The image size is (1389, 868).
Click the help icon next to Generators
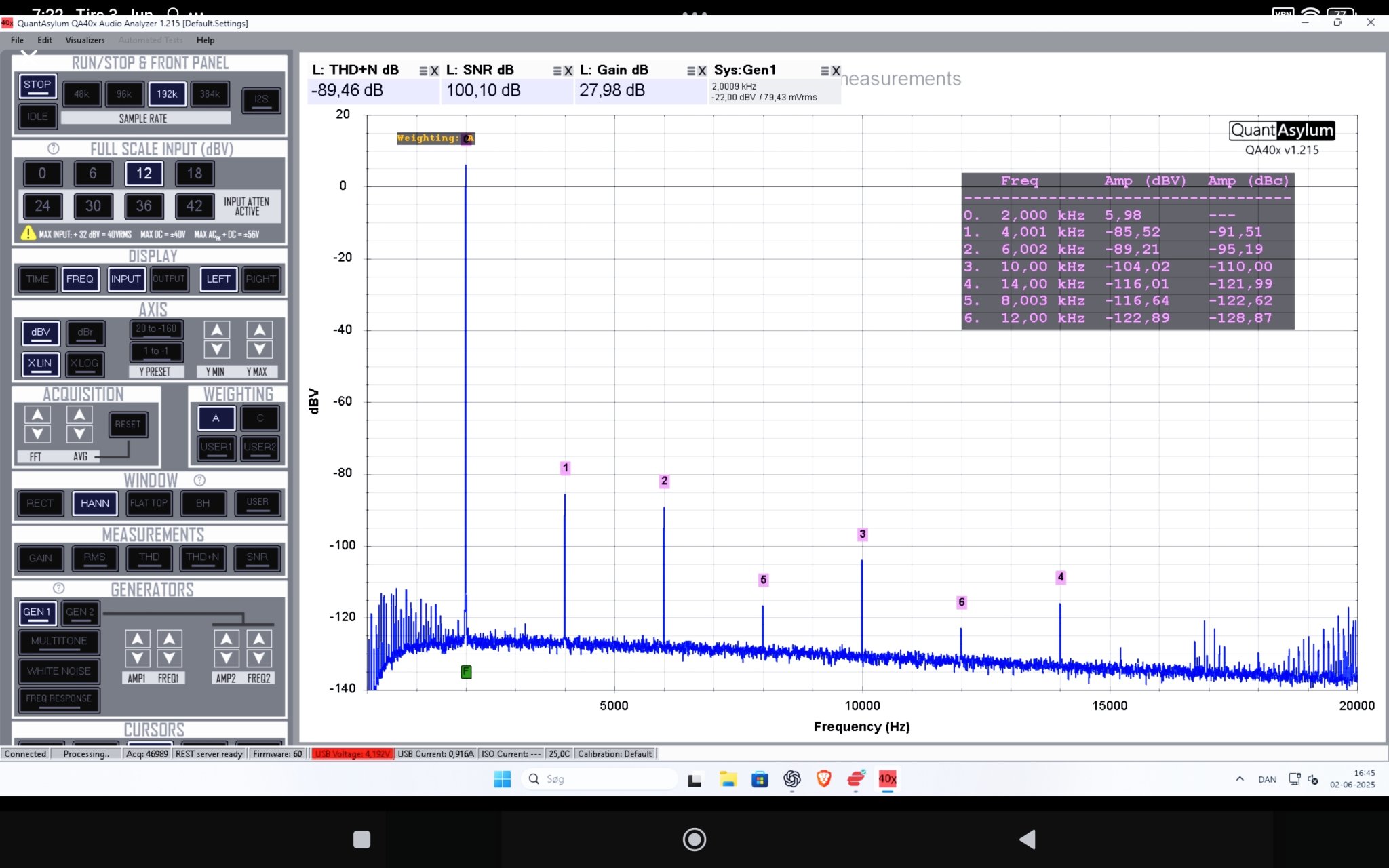pyautogui.click(x=59, y=588)
